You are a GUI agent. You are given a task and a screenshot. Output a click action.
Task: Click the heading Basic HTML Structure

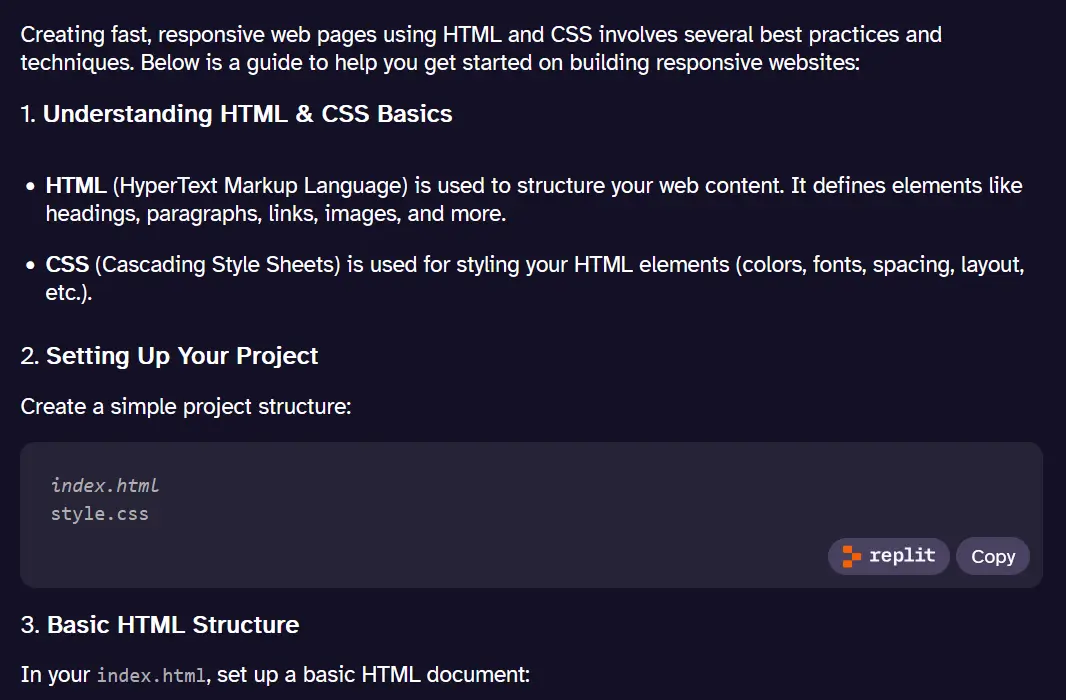pyautogui.click(x=173, y=625)
